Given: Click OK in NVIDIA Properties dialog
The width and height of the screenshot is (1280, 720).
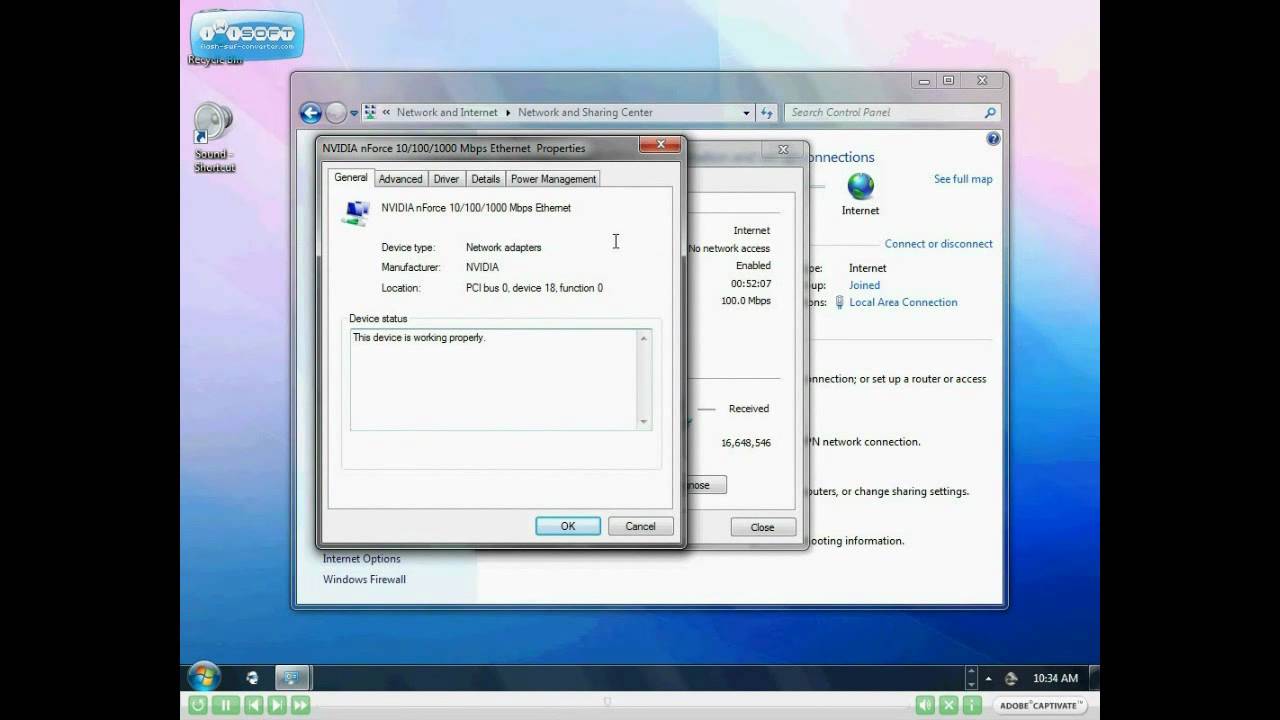Looking at the screenshot, I should pos(568,526).
